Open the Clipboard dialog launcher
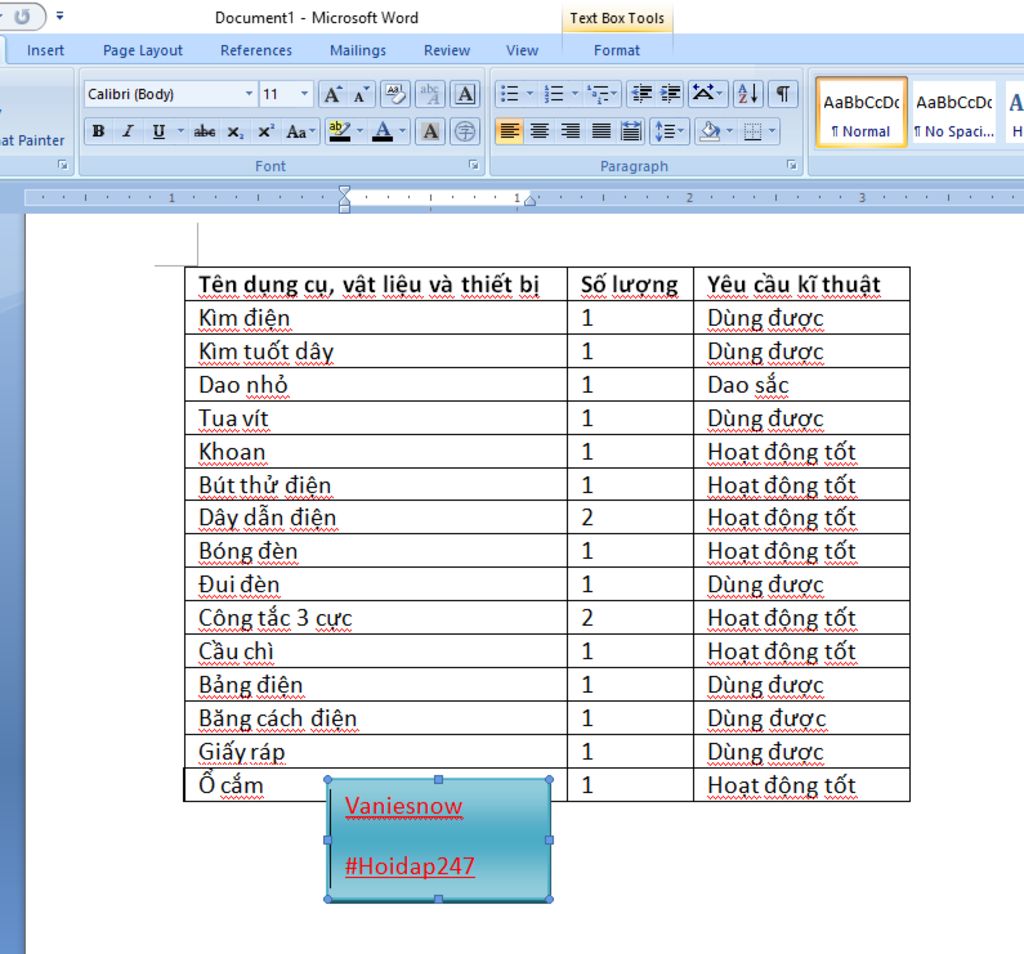The height and width of the screenshot is (954, 1024). click(63, 165)
